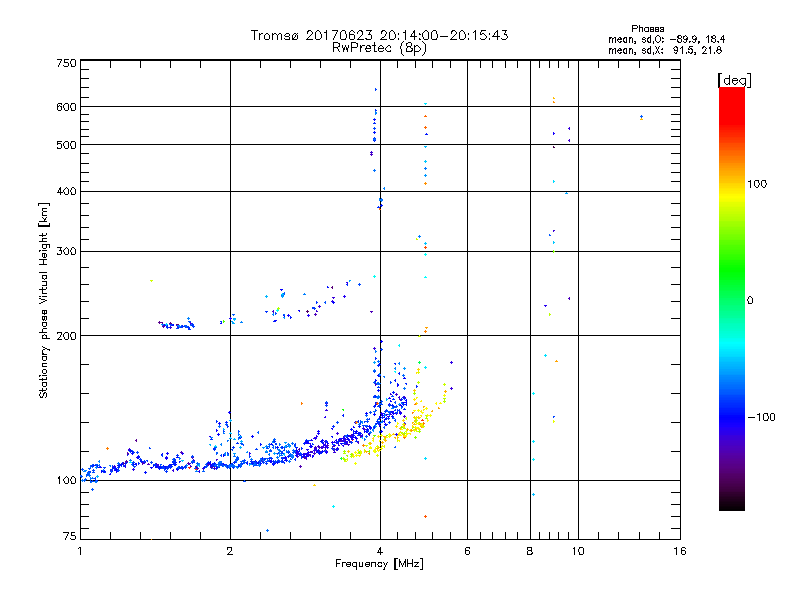Pick the green band of the colorbar
Image resolution: width=800 pixels, height=600 pixels.
click(x=732, y=285)
